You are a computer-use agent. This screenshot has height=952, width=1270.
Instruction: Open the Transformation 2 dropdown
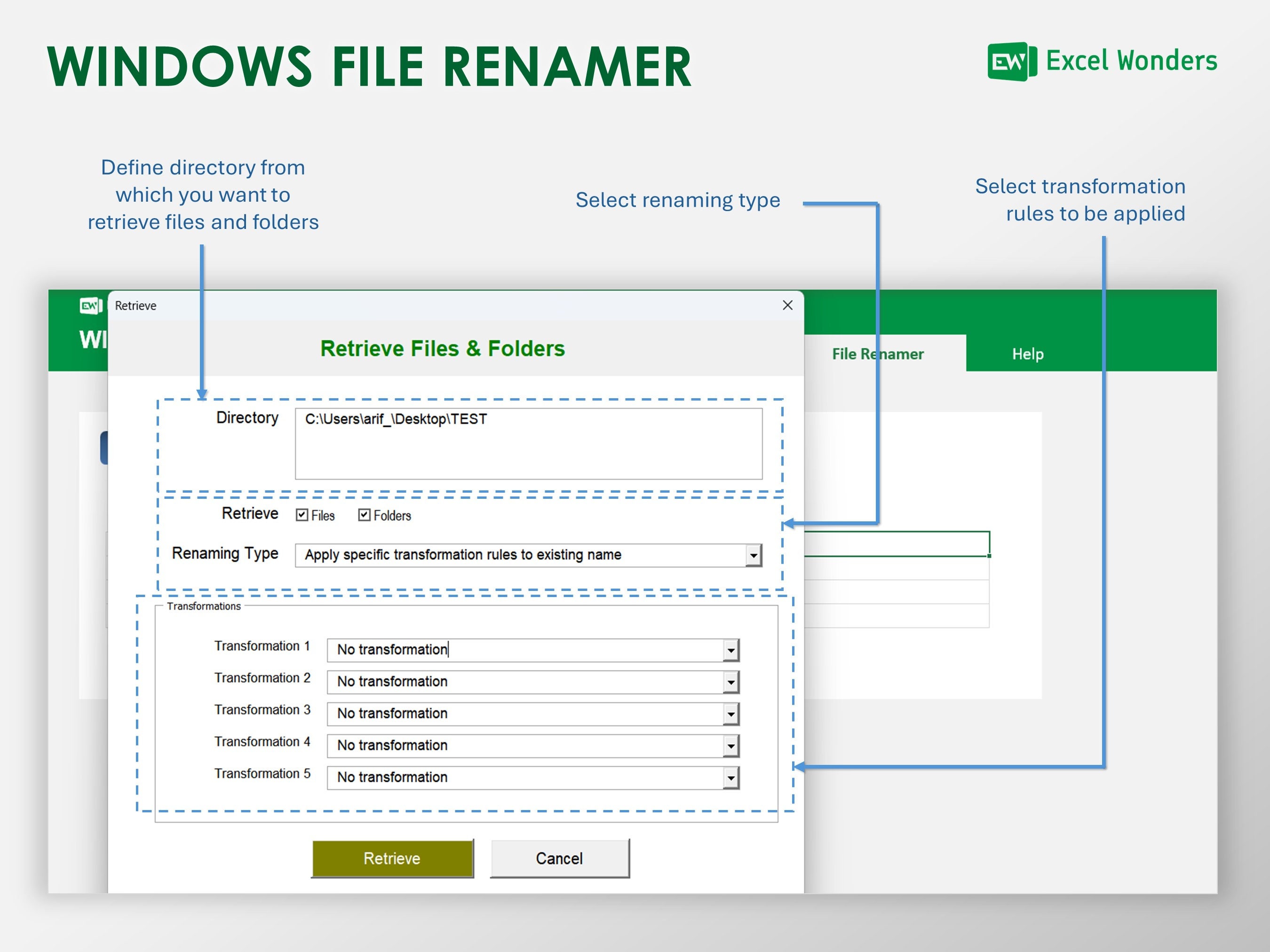730,682
